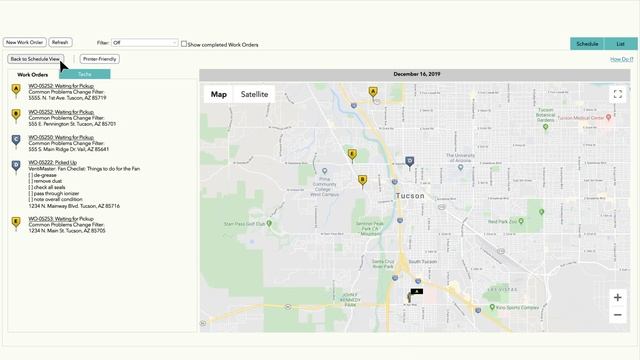Click yellow pin B in work order list

pos(16,115)
